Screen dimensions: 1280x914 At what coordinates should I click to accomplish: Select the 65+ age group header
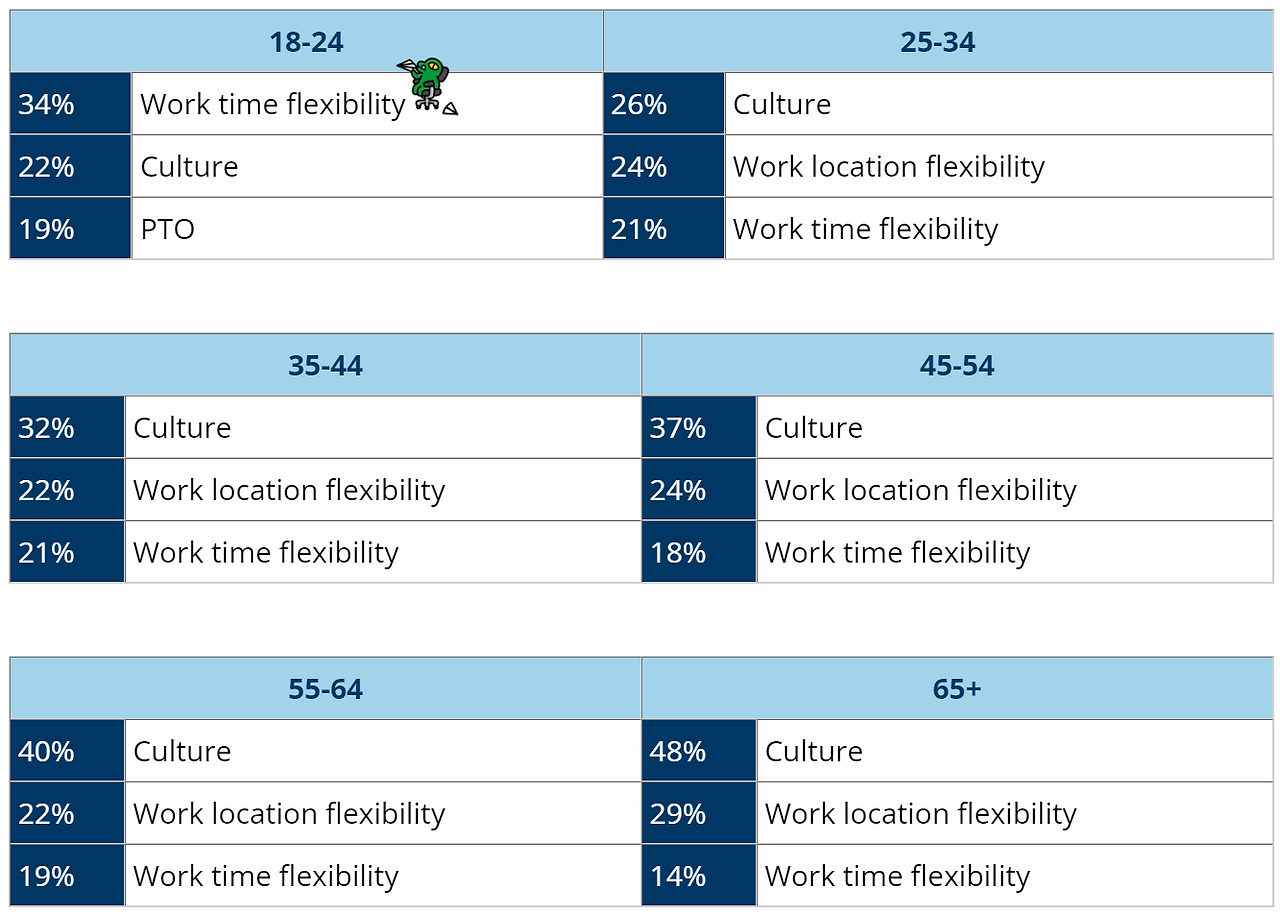[x=957, y=689]
